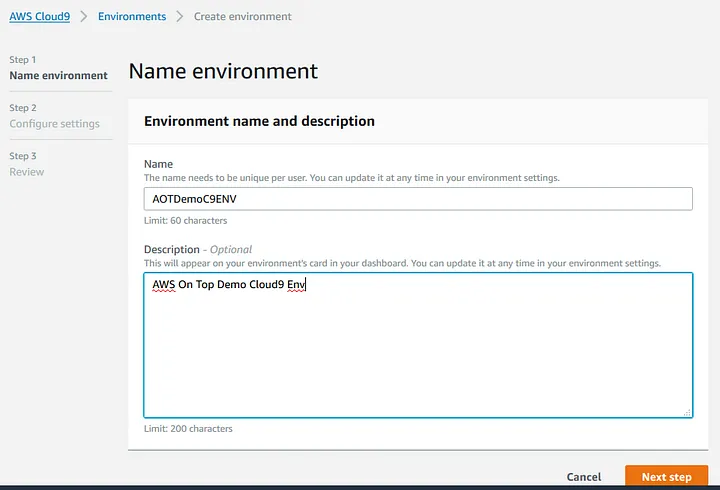Screen dimensions: 720x490
Task: Select Step 1 Name environment in sidebar
Action: coord(58,68)
